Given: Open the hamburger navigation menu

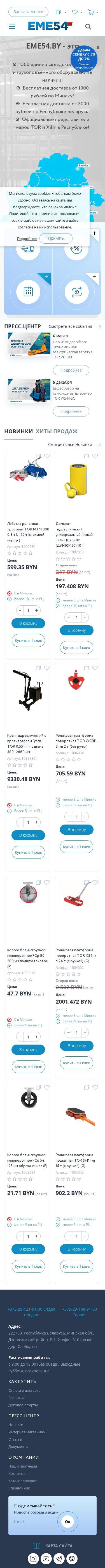Looking at the screenshot, I should [11, 26].
